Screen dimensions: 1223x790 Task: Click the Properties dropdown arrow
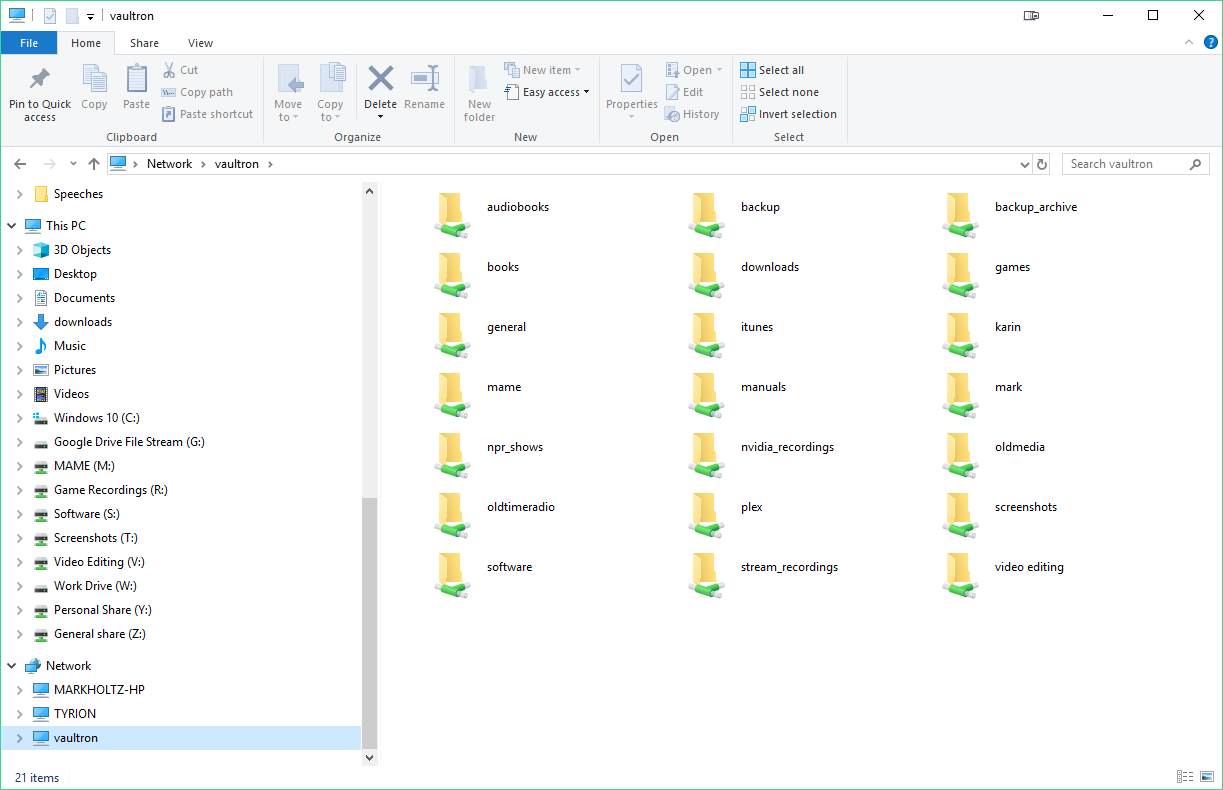click(632, 117)
